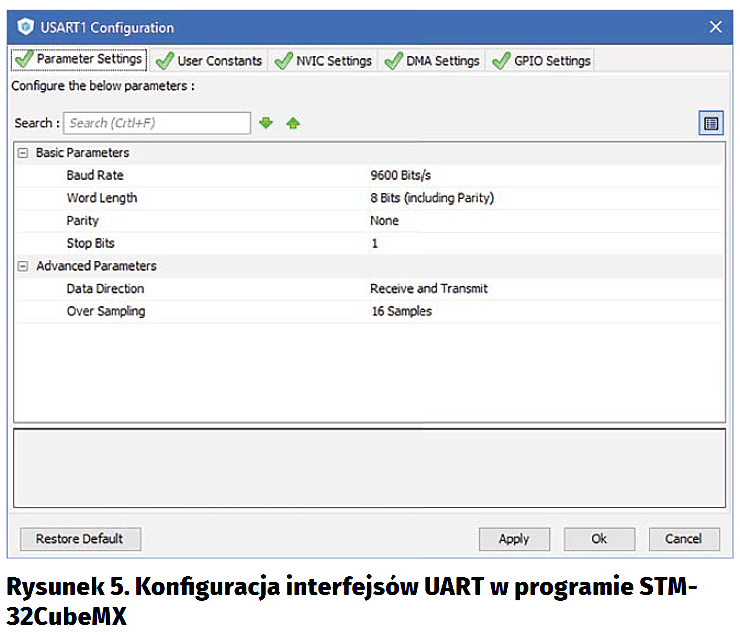Toggle the parameter description view icon
The width and height of the screenshot is (740, 635).
[x=710, y=123]
